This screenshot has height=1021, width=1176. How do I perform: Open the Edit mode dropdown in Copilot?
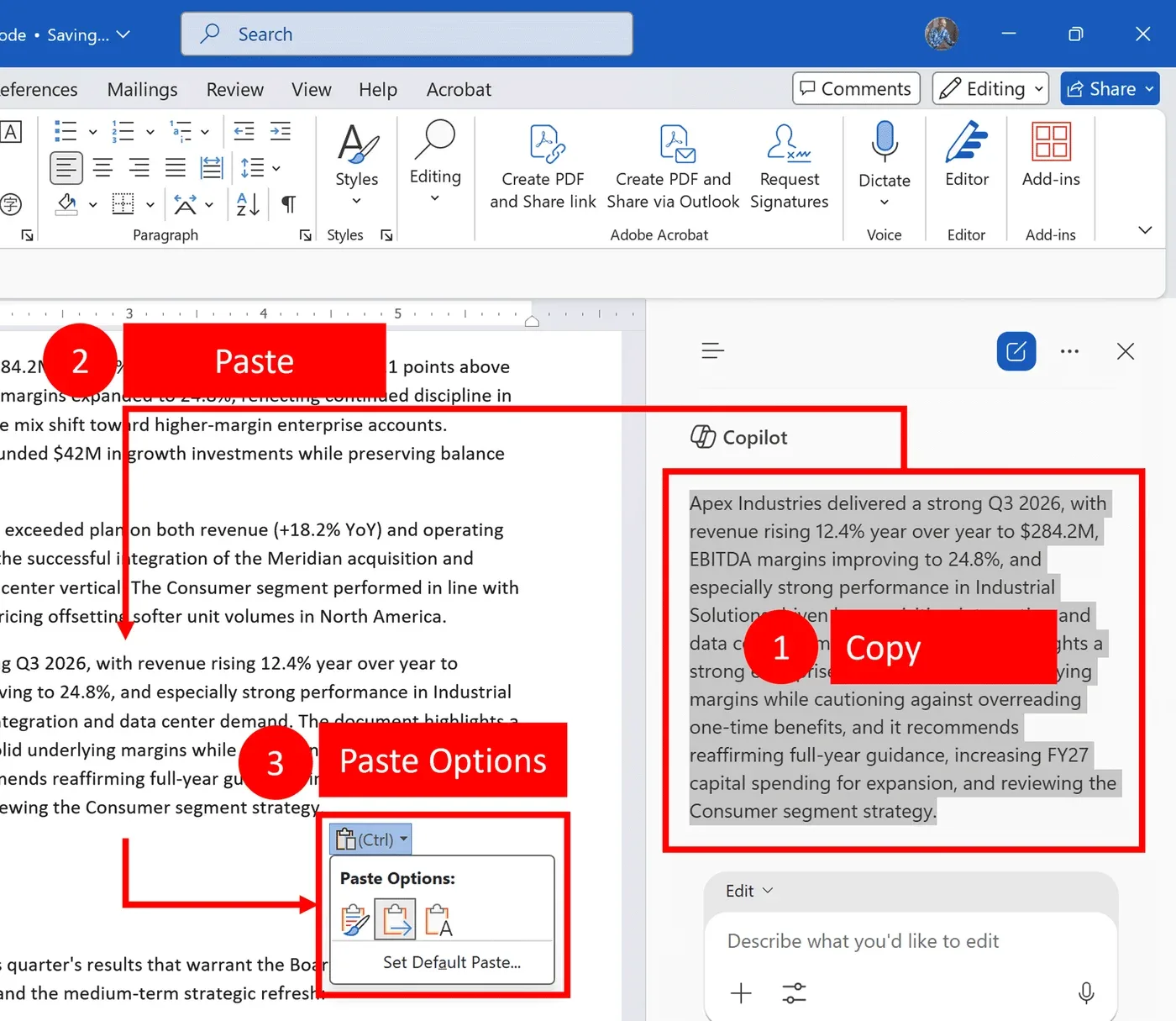click(x=749, y=891)
